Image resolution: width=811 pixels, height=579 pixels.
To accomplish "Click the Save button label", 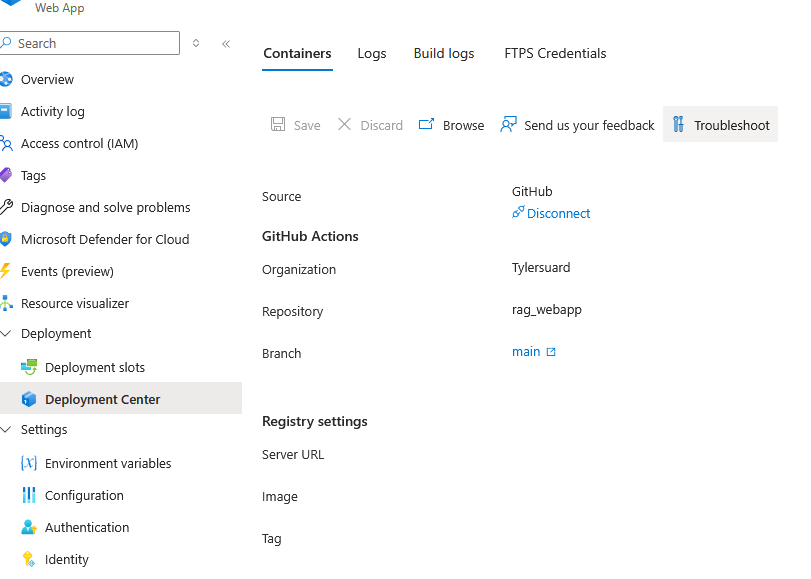I will [307, 125].
